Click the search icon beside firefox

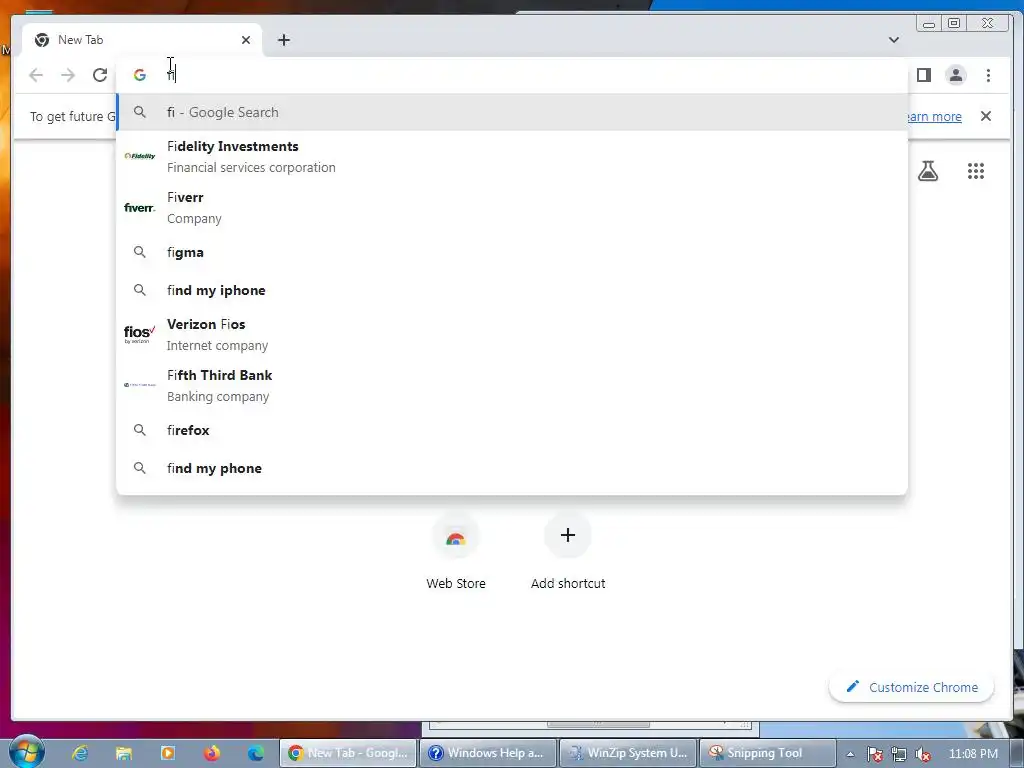tap(140, 430)
